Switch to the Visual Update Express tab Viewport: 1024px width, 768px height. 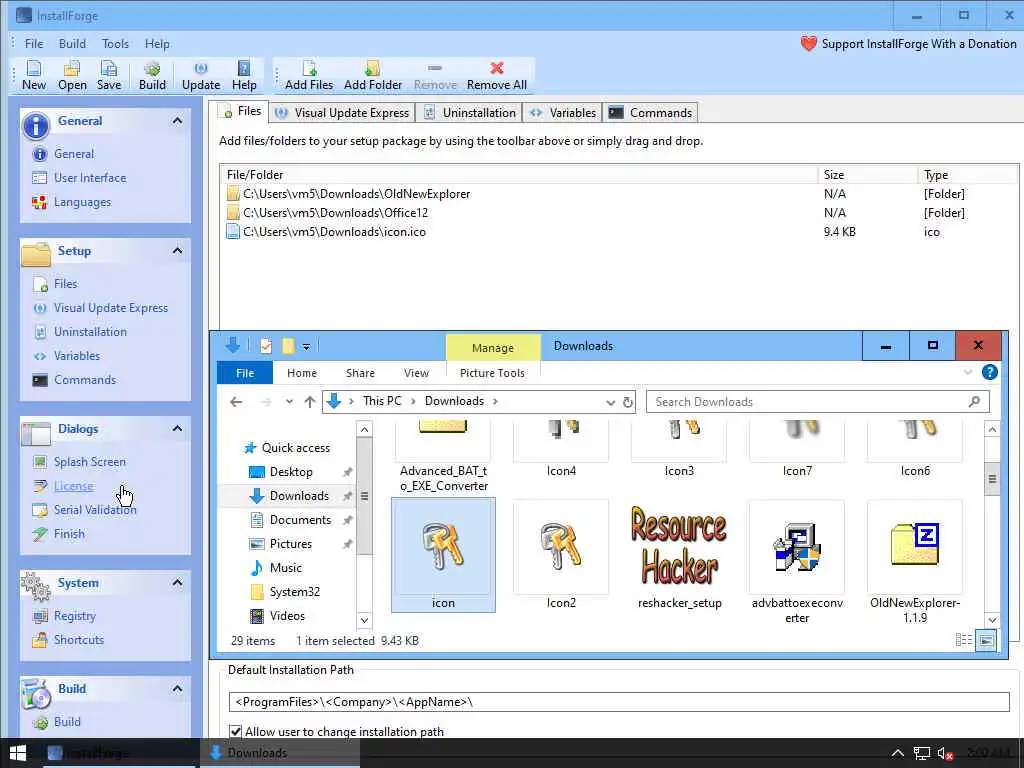click(344, 113)
